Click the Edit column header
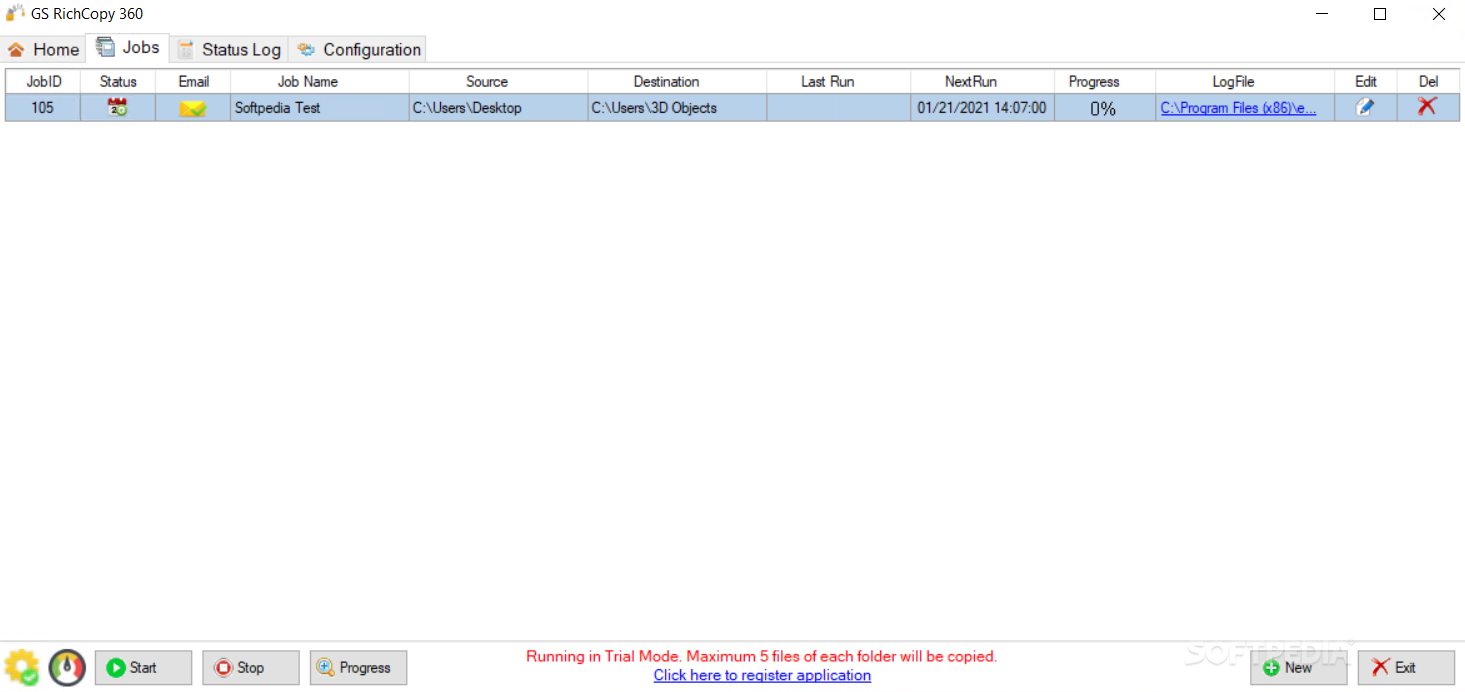Viewport: 1465px width, 692px height. pos(1366,82)
